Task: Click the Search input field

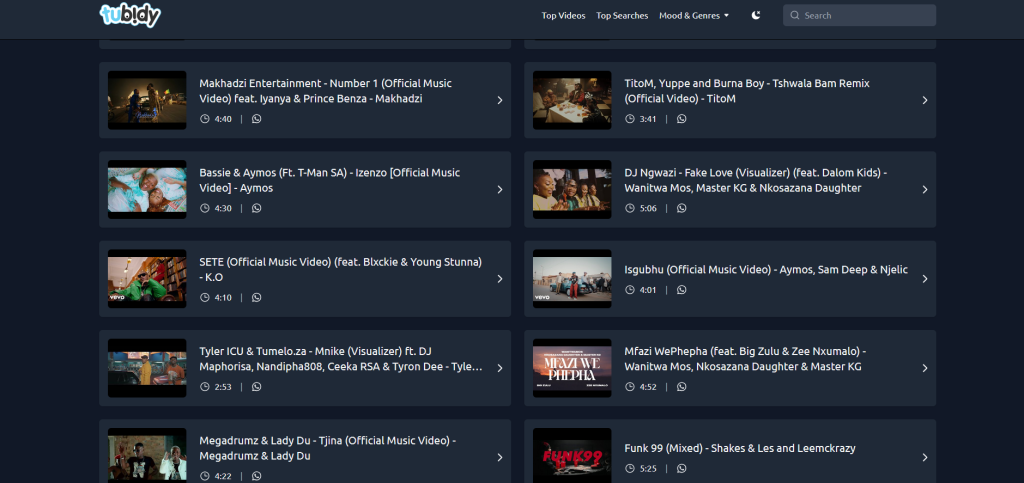Action: [859, 15]
